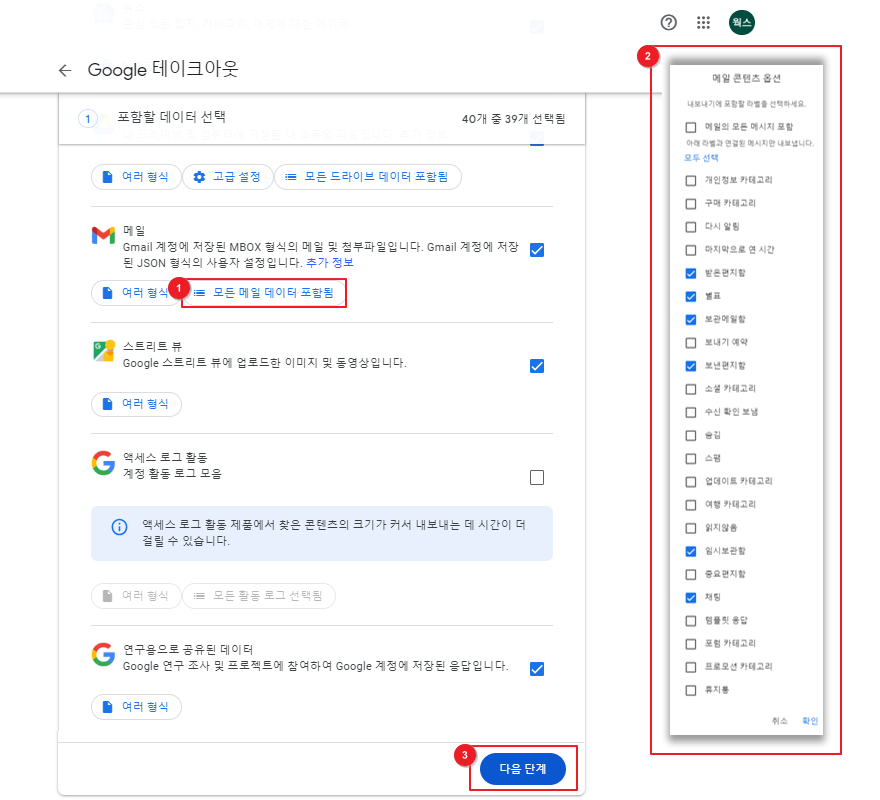Screen dimensions: 880x800
Task: Click the 40개 중 39개 선택됨 text
Action: tap(513, 119)
